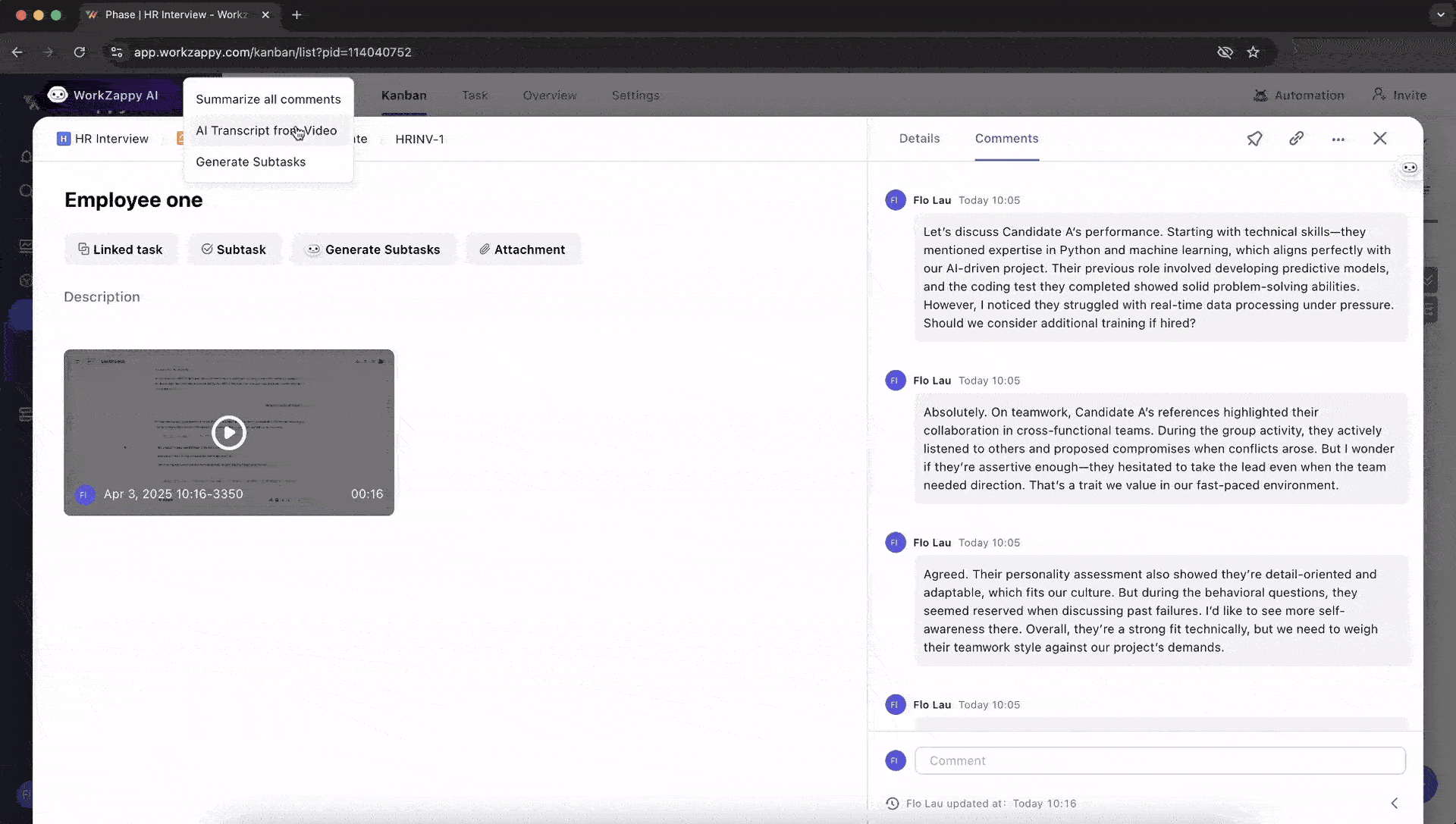This screenshot has width=1456, height=824.
Task: Click the crossed-eye icon in address bar
Action: [x=1225, y=52]
